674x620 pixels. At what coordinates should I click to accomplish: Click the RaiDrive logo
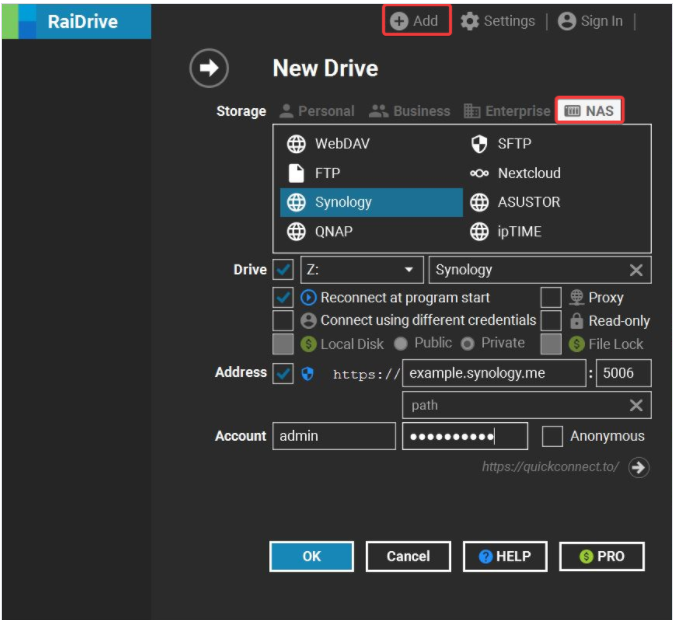(x=77, y=21)
